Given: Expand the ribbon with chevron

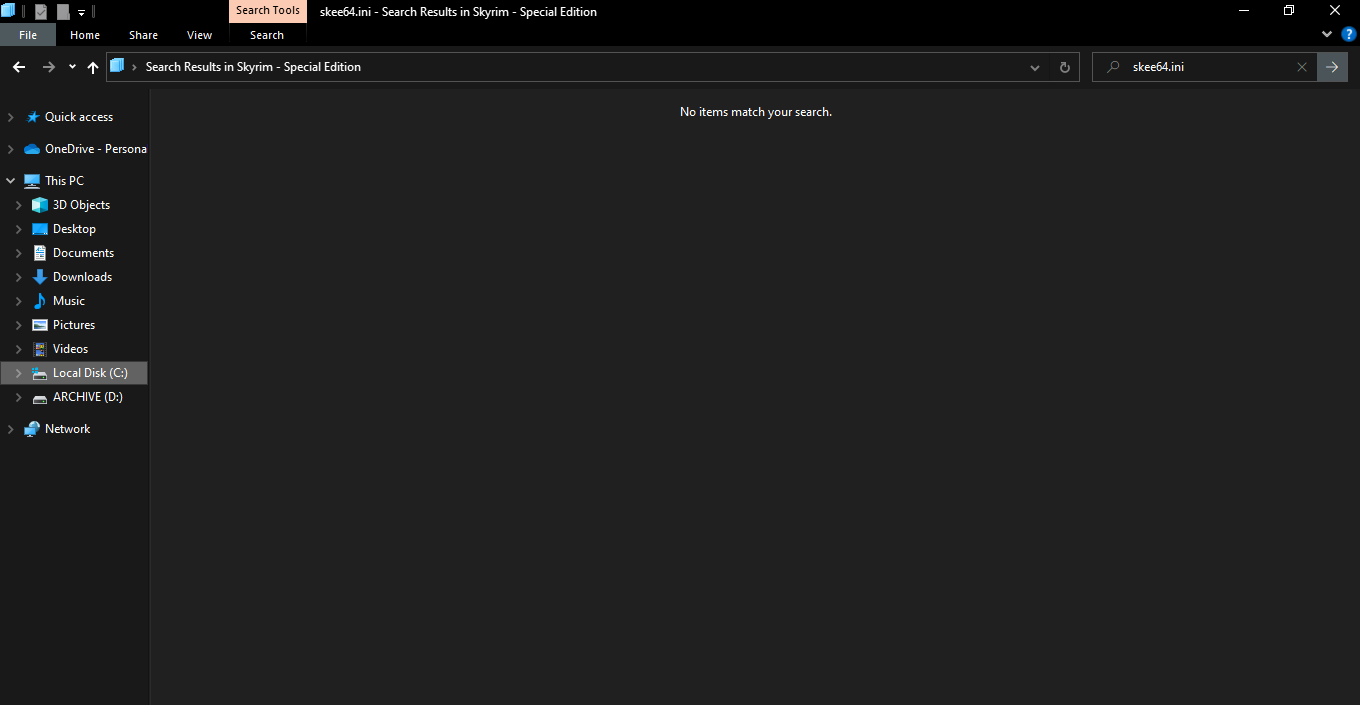Looking at the screenshot, I should coord(1327,34).
